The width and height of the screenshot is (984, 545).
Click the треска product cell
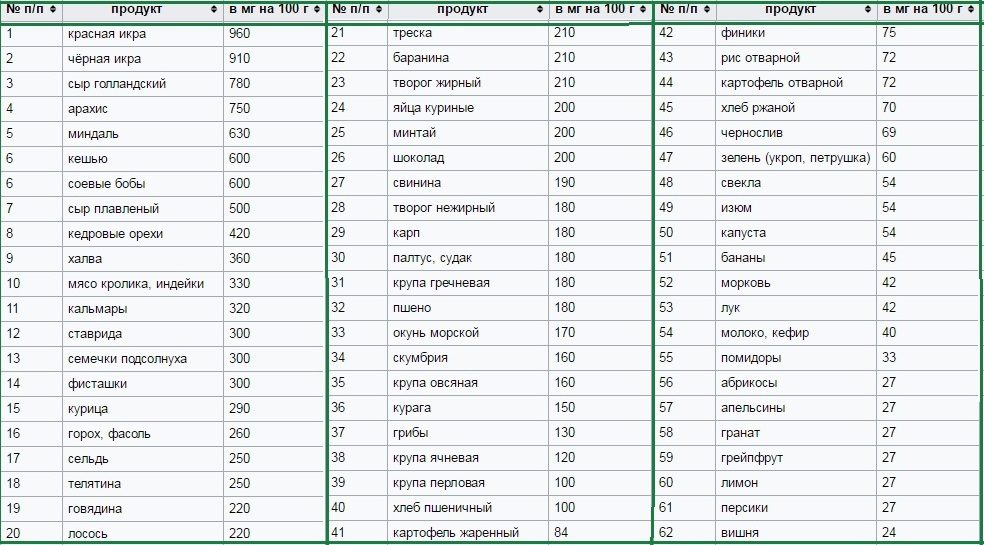[468, 33]
